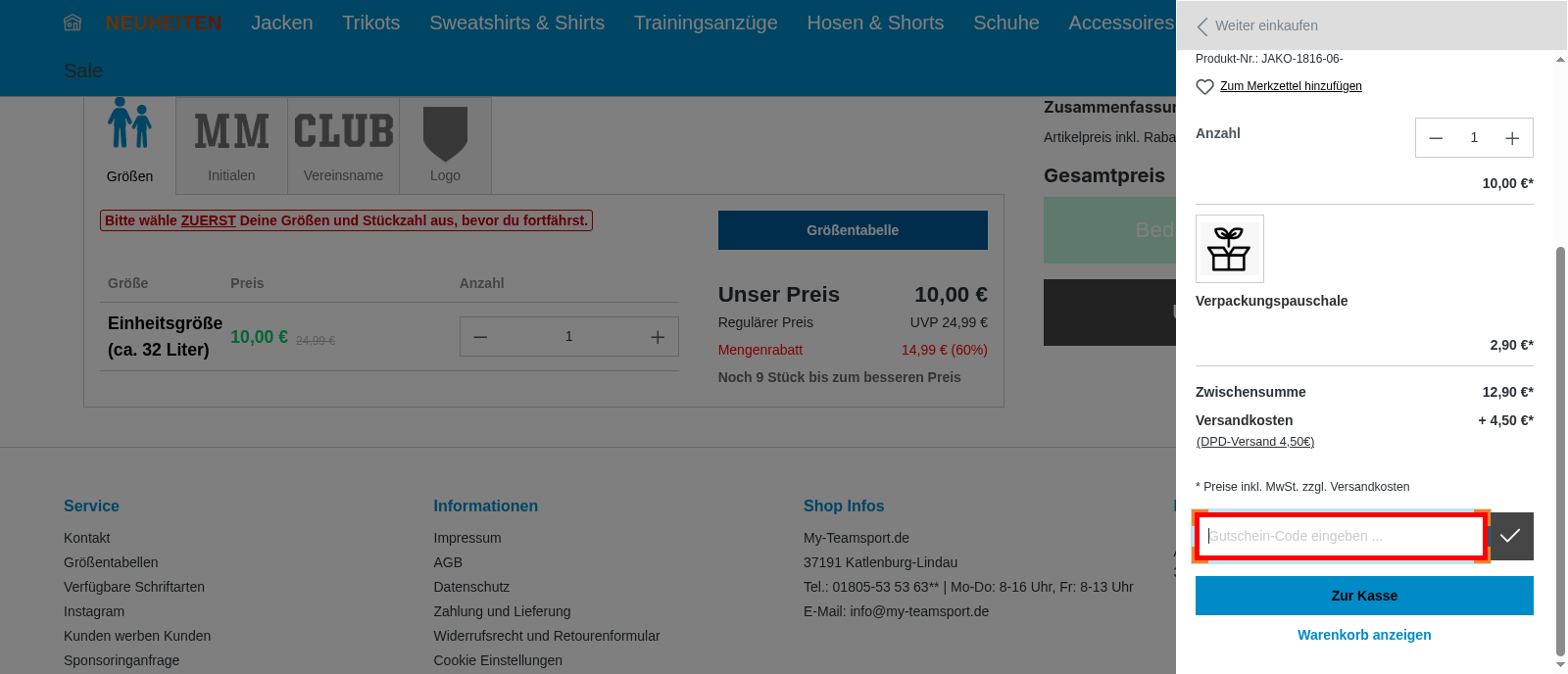
Task: Open the Logo shield tab
Action: point(445,143)
